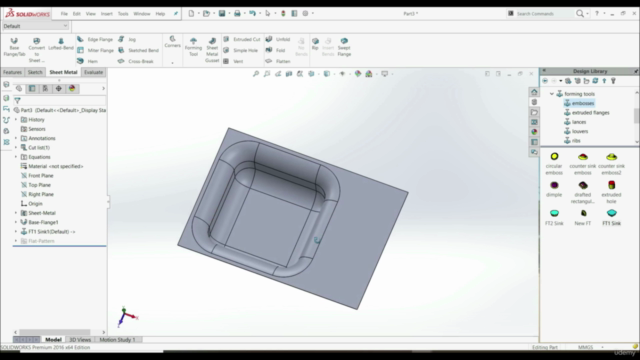This screenshot has height=360, width=640.
Task: Expand the History tree node
Action: 16,120
